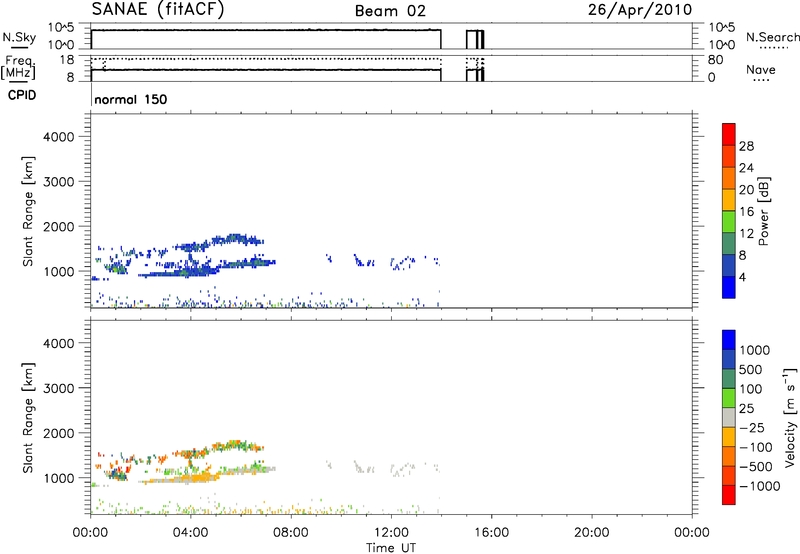This screenshot has height=554, width=800.
Task: Click the "10^5" label right of the N.Sky panel
Action: [722, 27]
